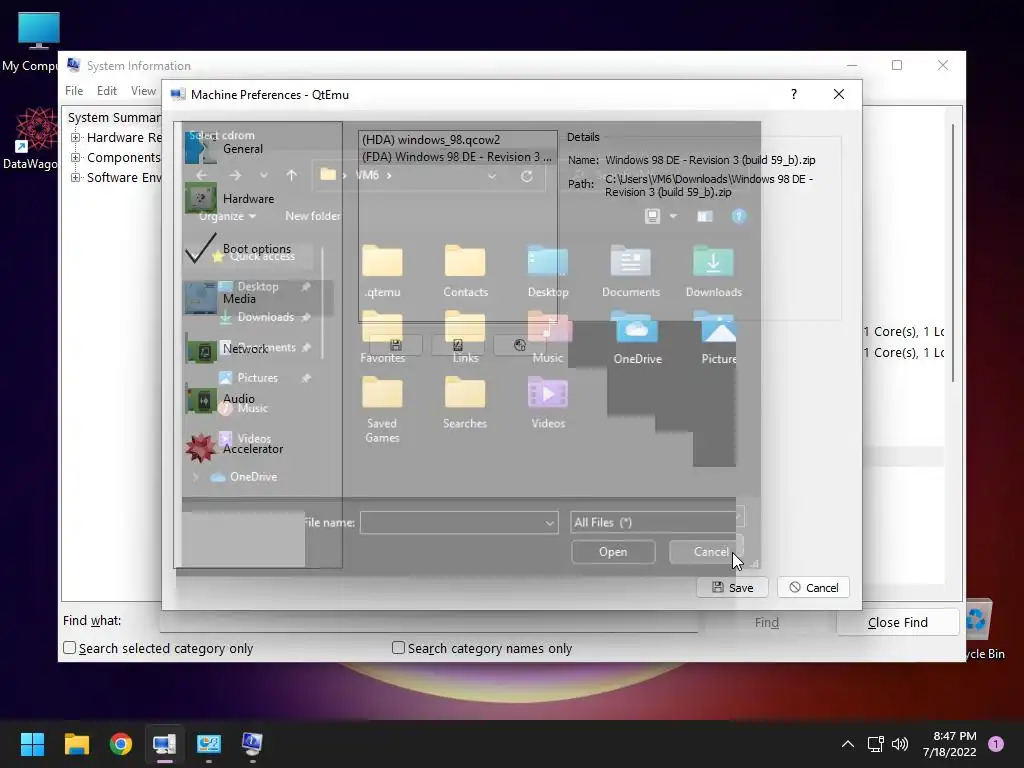The image size is (1024, 768).
Task: Open the Saved Games folder
Action: (382, 409)
